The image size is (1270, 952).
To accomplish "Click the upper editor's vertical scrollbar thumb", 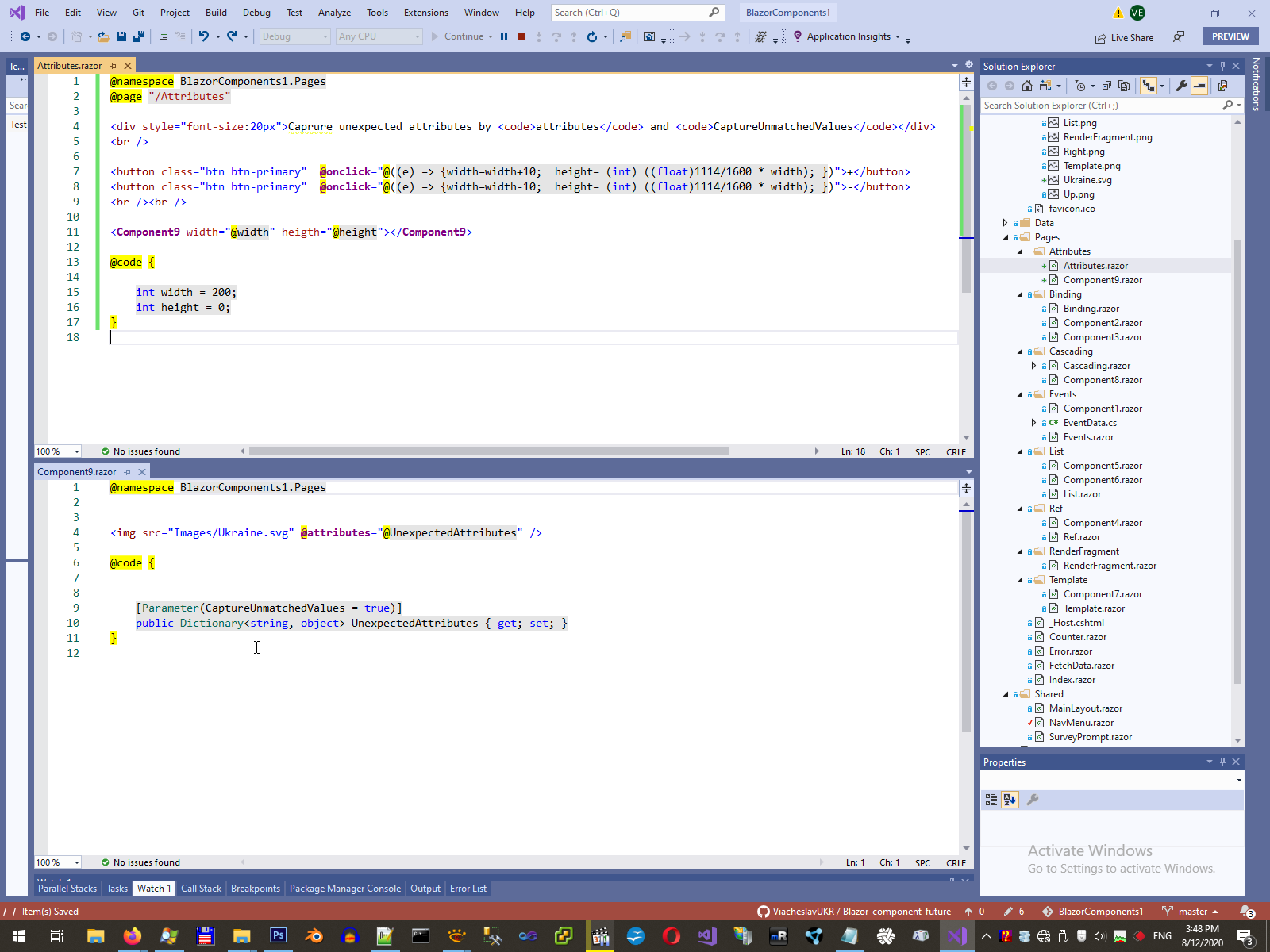I will [966, 198].
